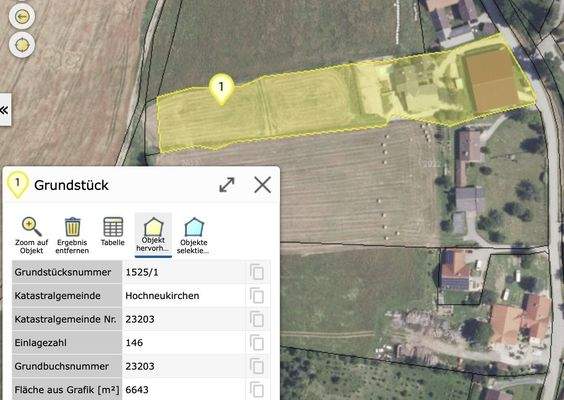Copy the Grundbuchsnummer value

(x=256, y=366)
